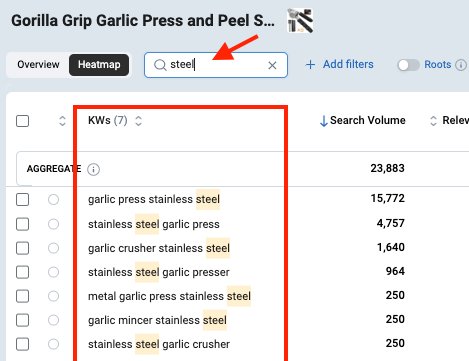Check the select-all header checkbox
The image size is (469, 361).
(x=23, y=121)
